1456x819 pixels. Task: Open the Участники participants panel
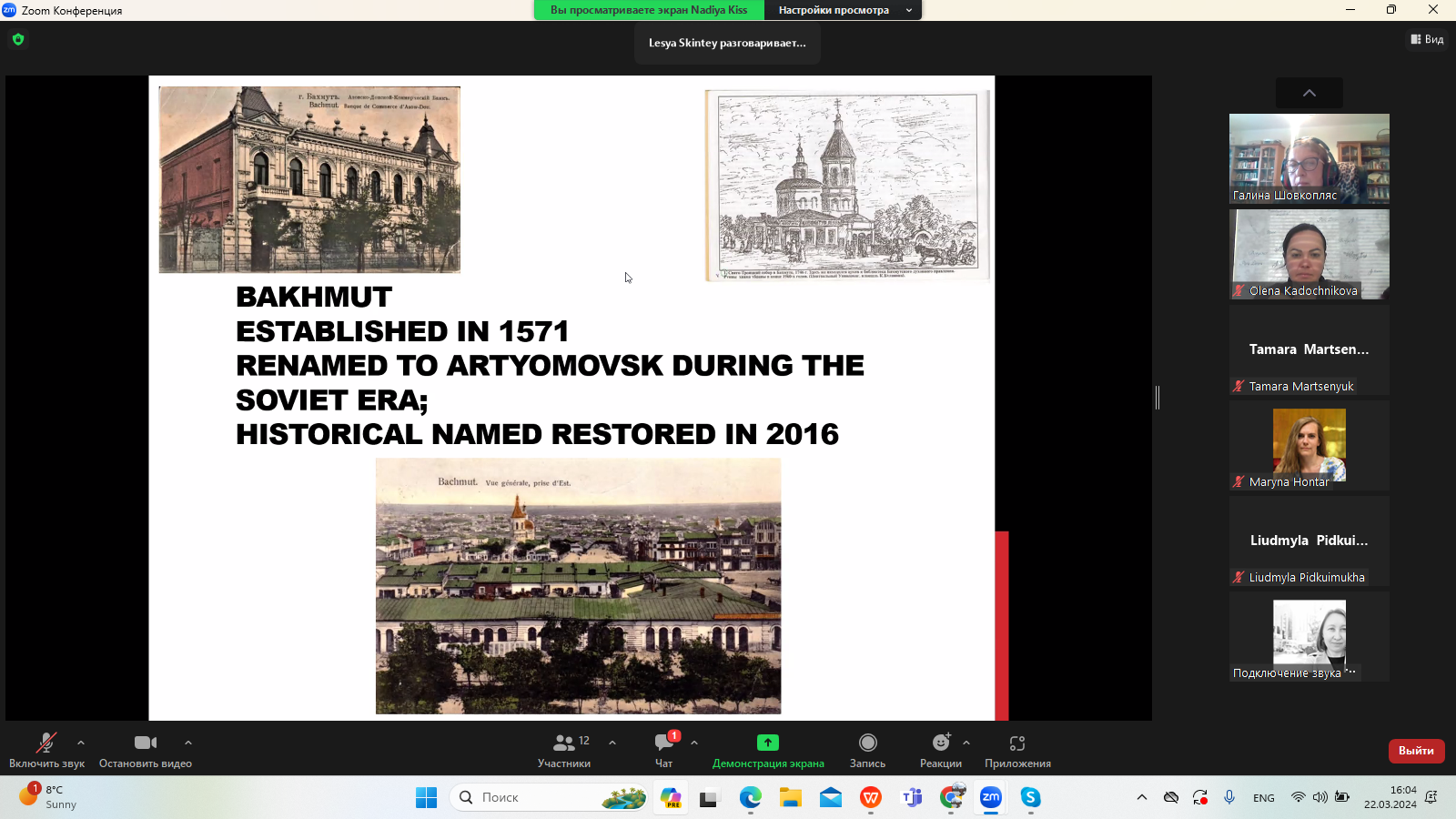pos(564,750)
